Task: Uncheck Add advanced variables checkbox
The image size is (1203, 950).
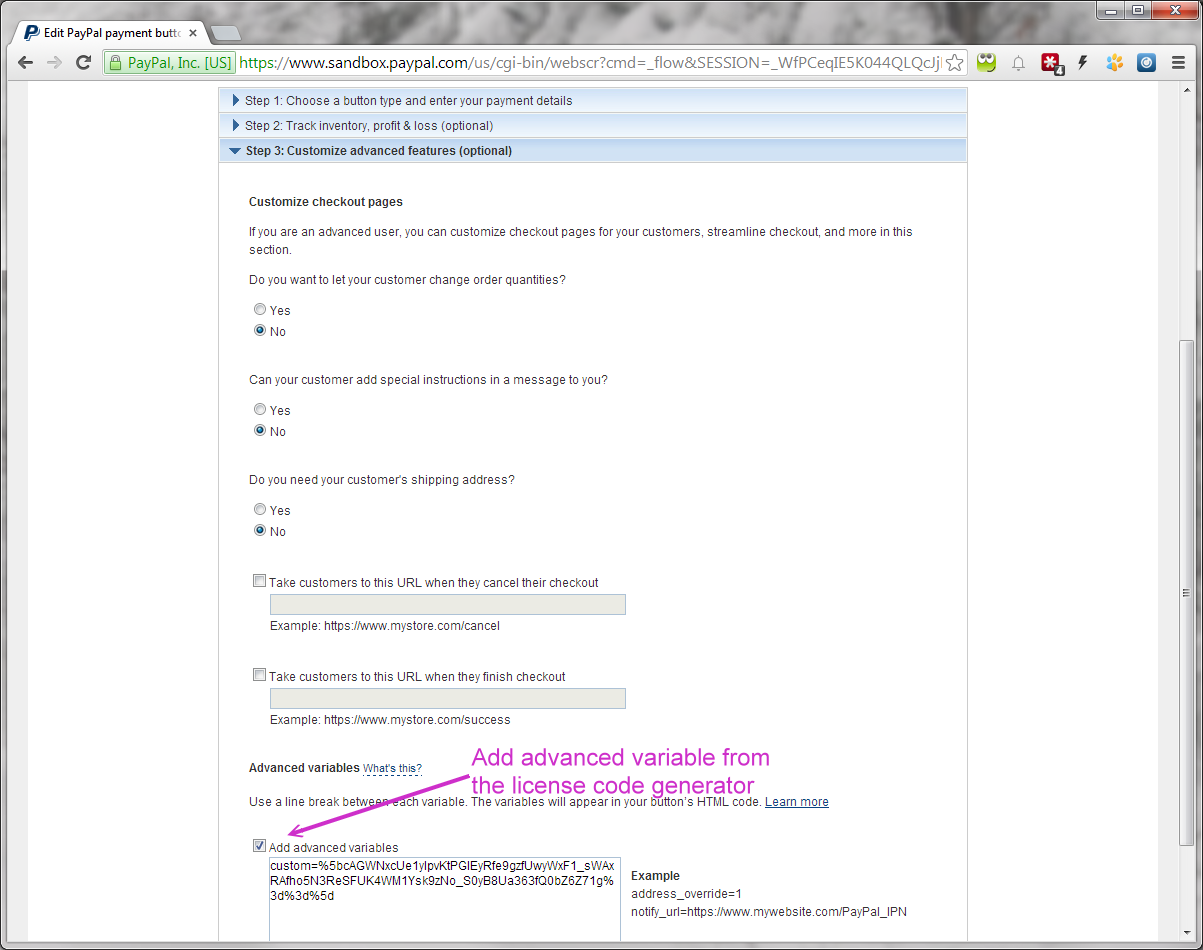Action: click(x=260, y=846)
